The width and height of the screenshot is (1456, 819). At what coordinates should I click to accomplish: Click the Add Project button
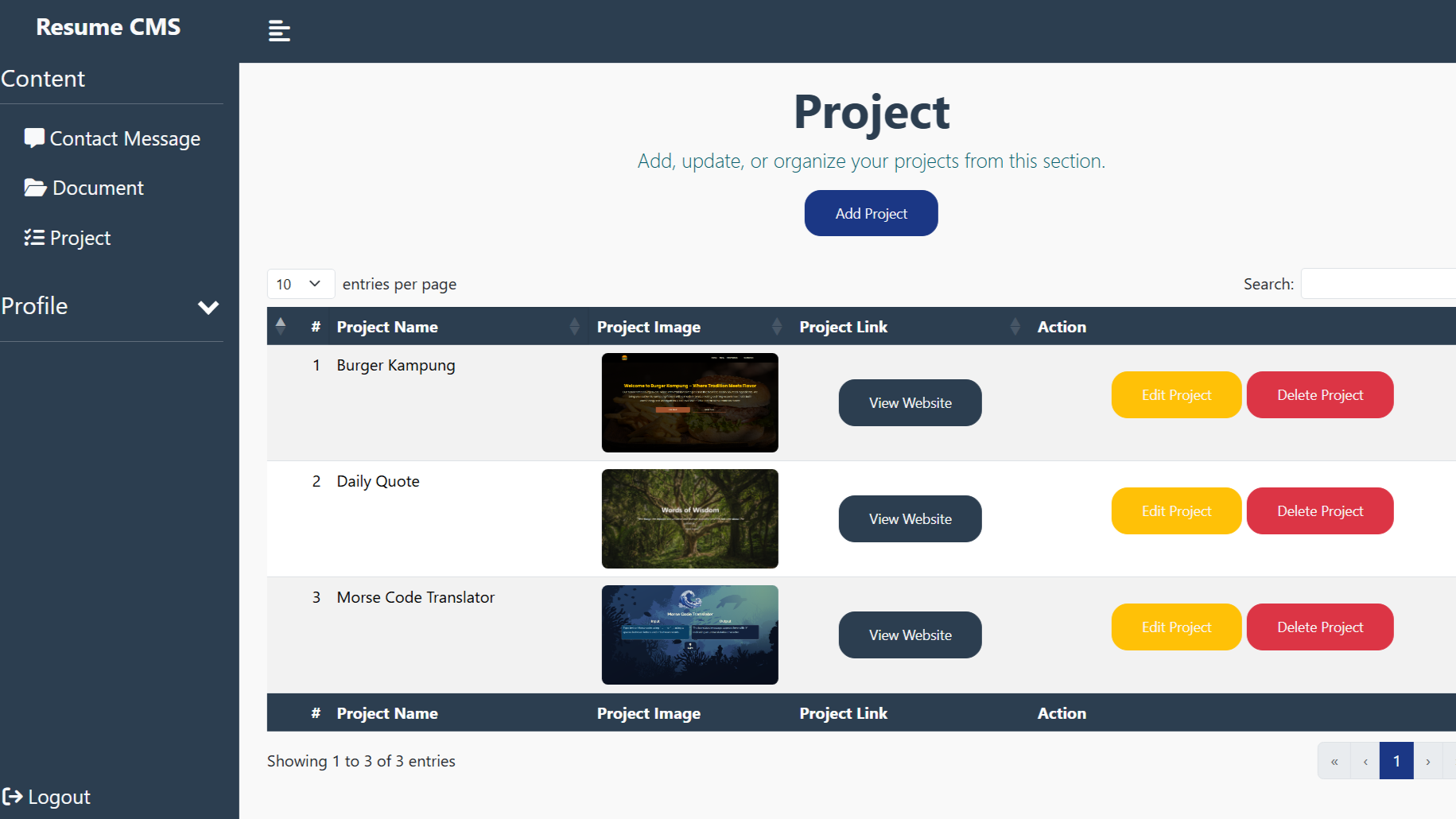tap(871, 213)
